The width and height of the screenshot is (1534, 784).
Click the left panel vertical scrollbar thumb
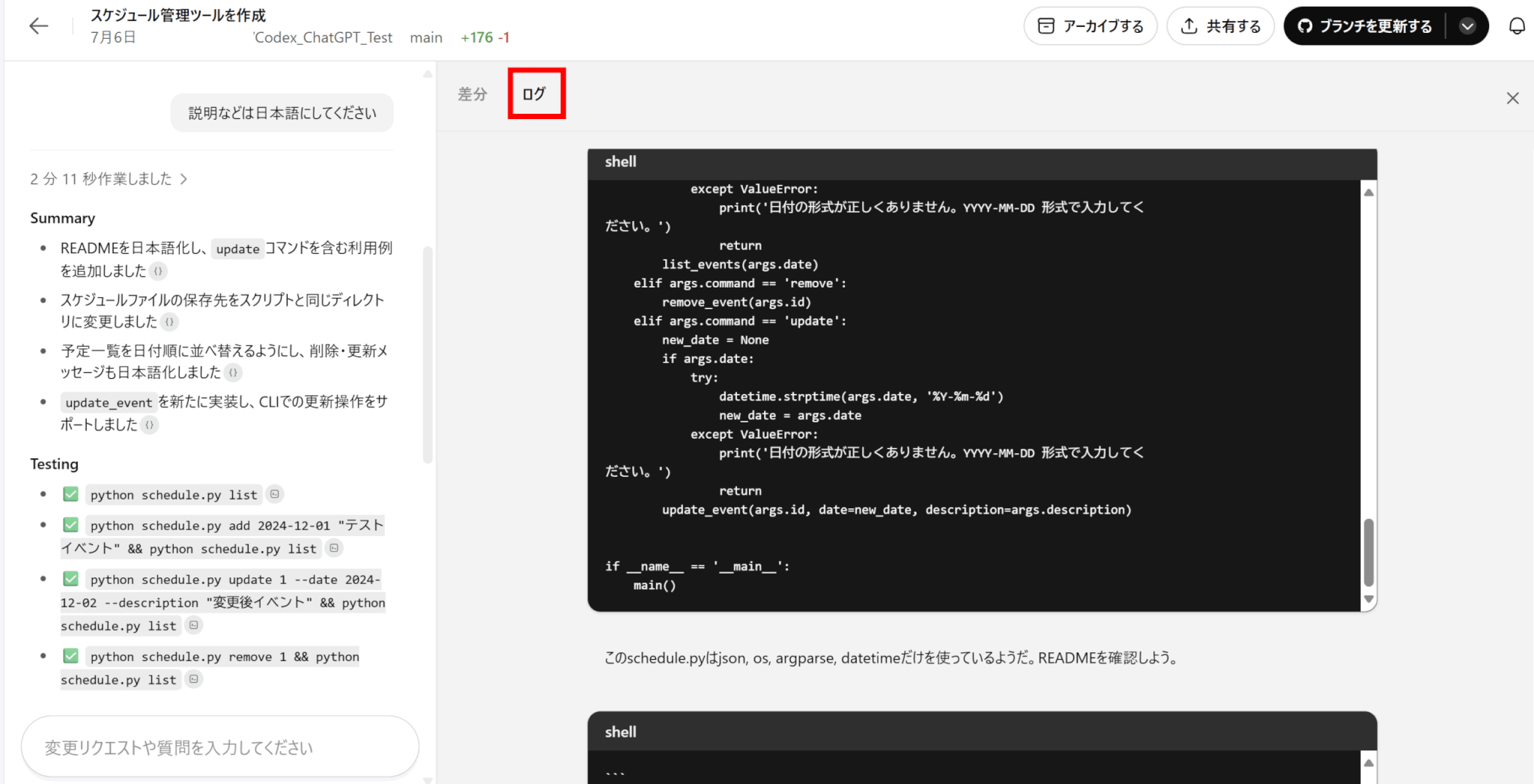(x=428, y=355)
